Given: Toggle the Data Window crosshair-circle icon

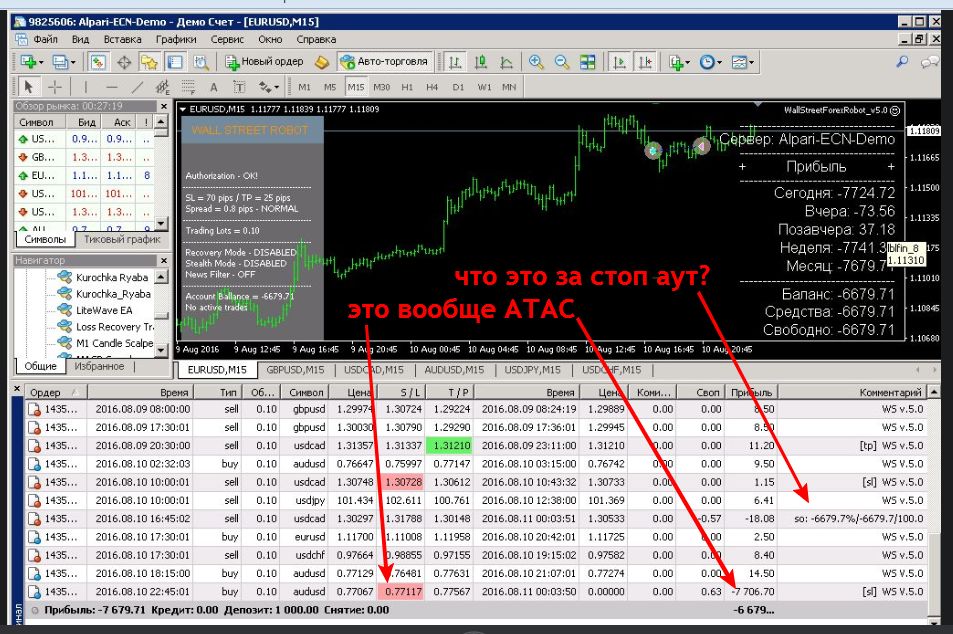Looking at the screenshot, I should [x=124, y=61].
